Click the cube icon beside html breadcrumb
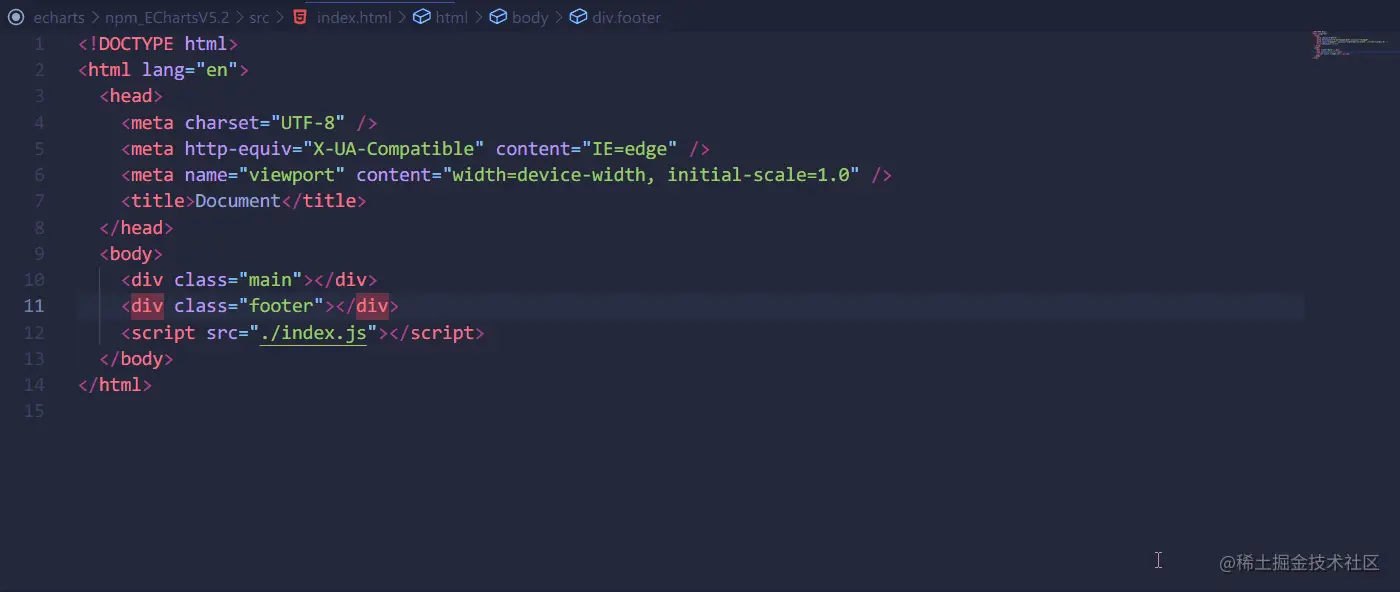The height and width of the screenshot is (592, 1400). pyautogui.click(x=422, y=17)
